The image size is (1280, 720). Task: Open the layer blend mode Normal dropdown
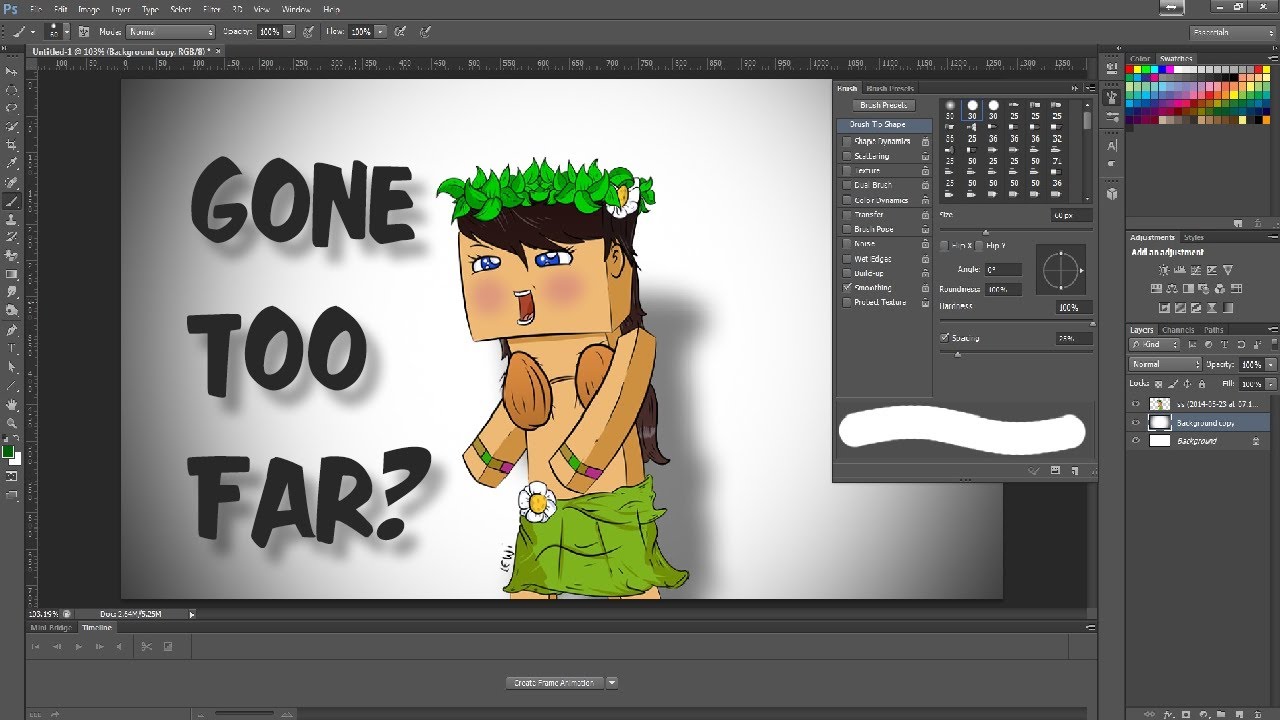click(1166, 364)
